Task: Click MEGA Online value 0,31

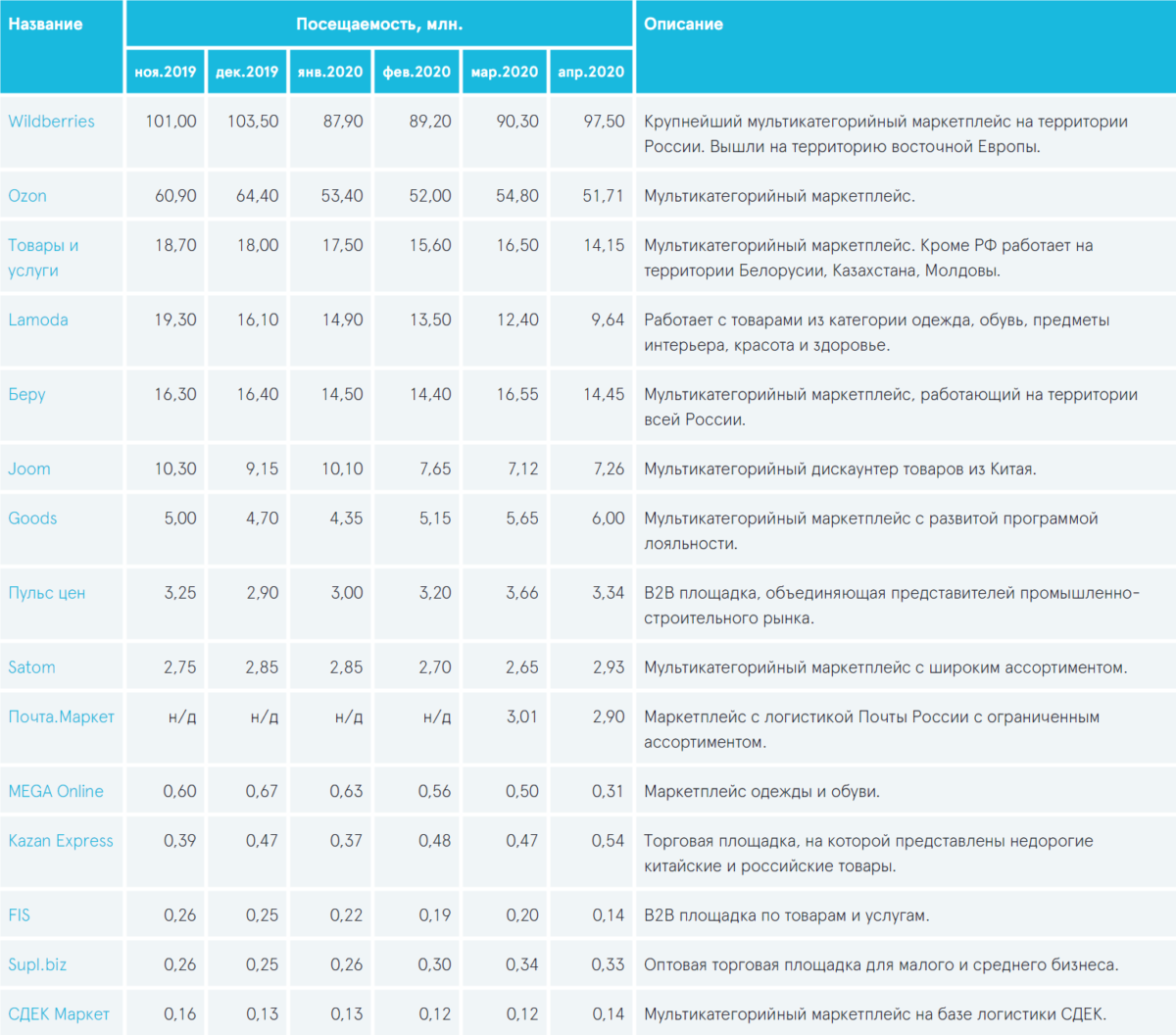Action: pos(608,791)
